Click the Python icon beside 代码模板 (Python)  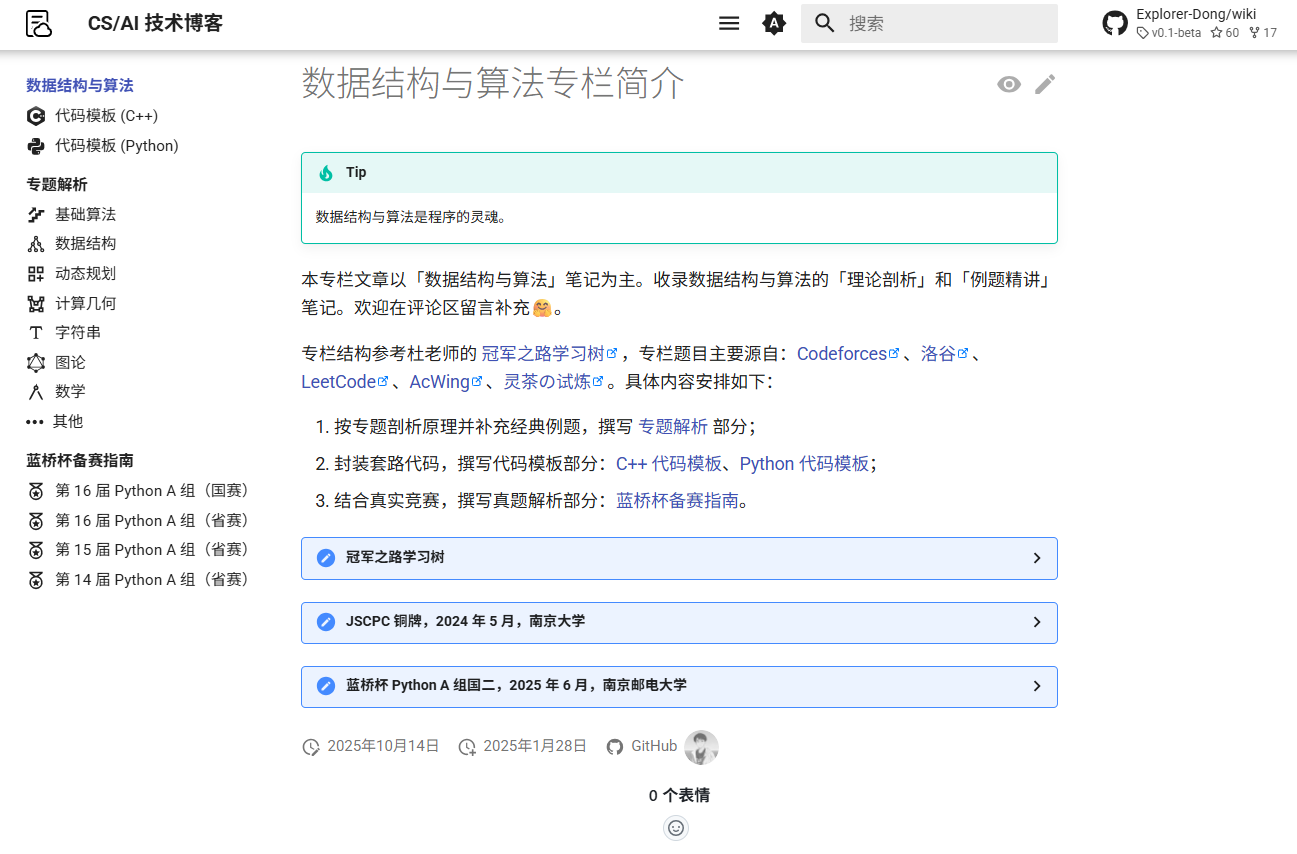tap(34, 145)
